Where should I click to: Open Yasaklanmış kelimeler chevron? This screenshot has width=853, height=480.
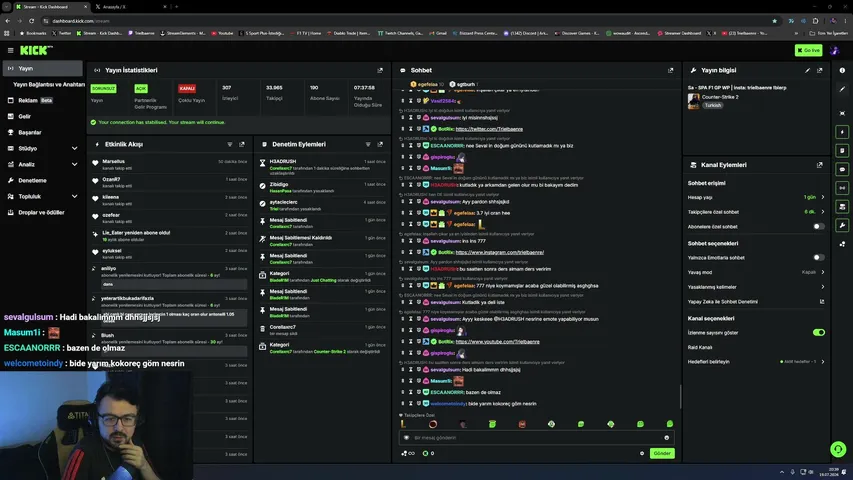point(823,287)
